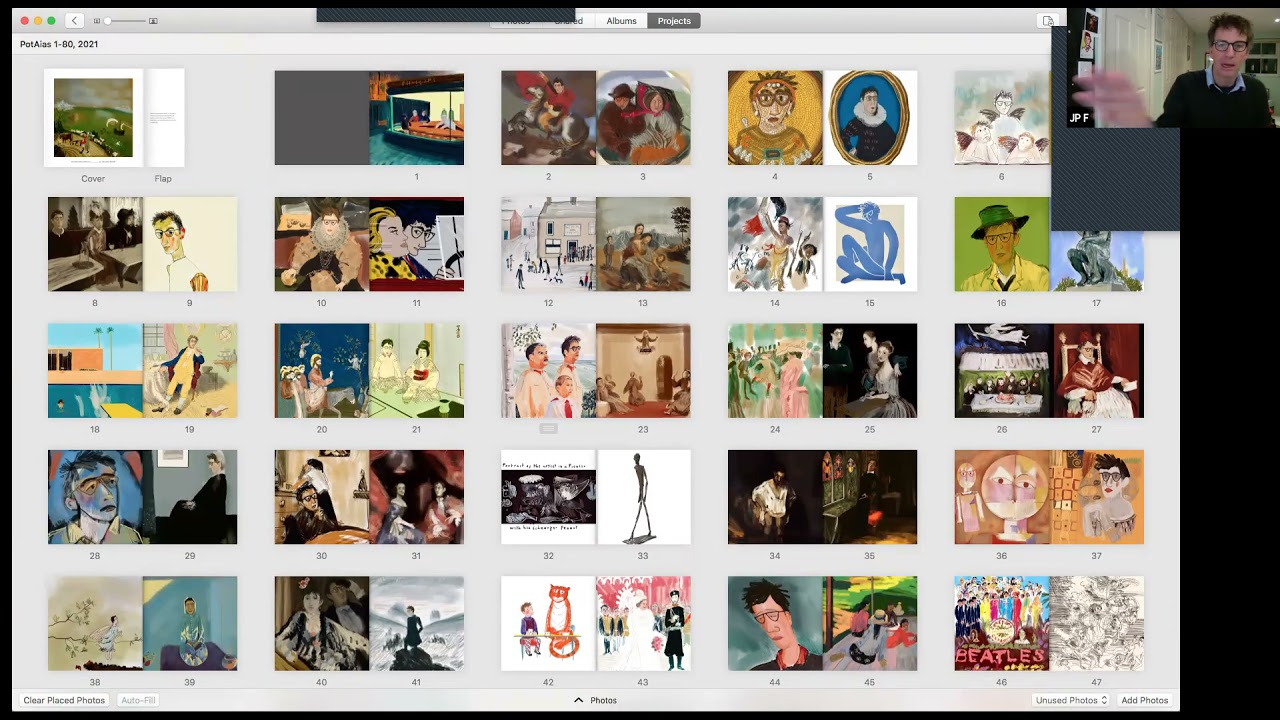Select page 20 thumbnail
Image resolution: width=1280 pixels, height=720 pixels.
tap(322, 371)
